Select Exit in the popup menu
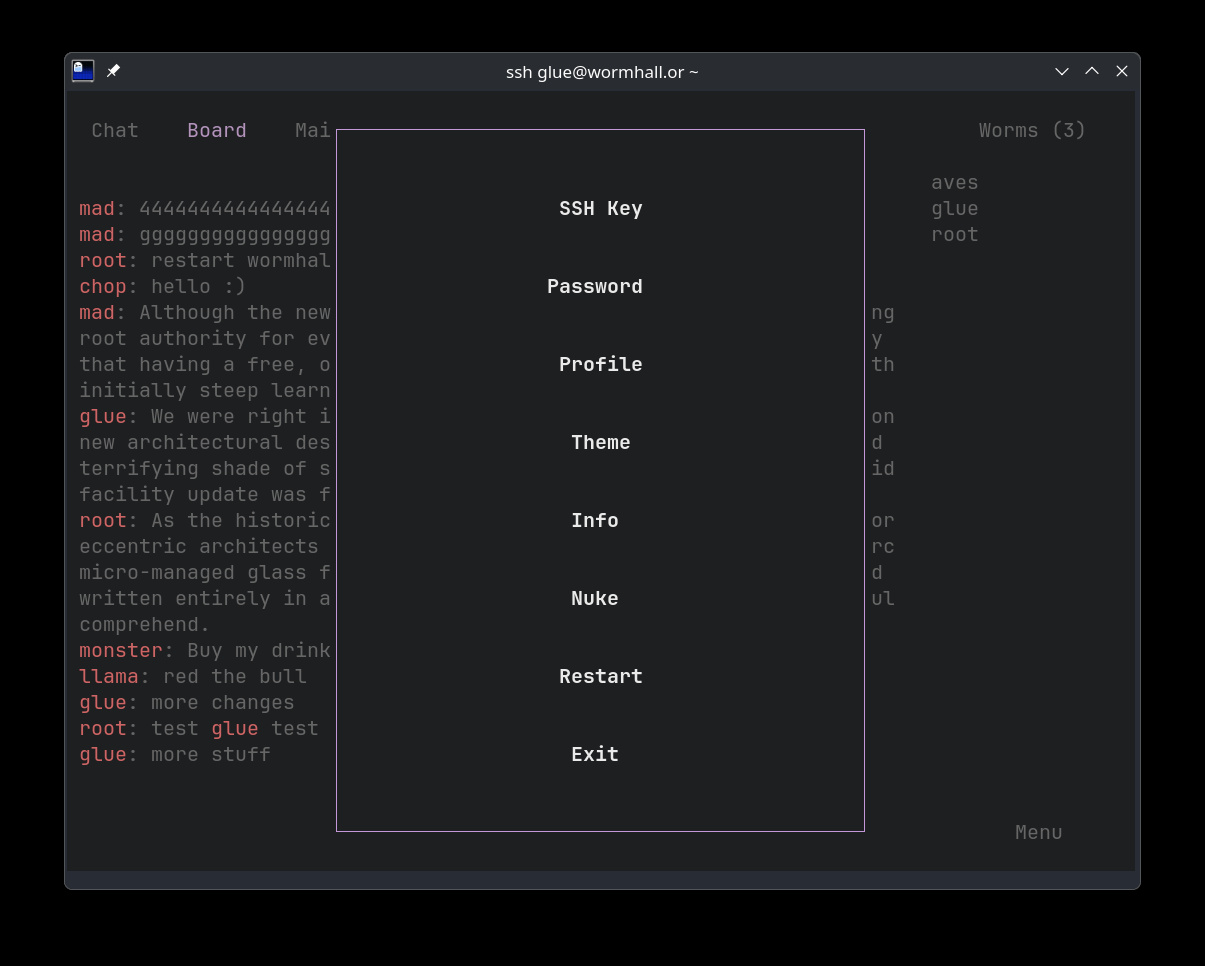Screen dimensions: 1205x966 [594, 754]
